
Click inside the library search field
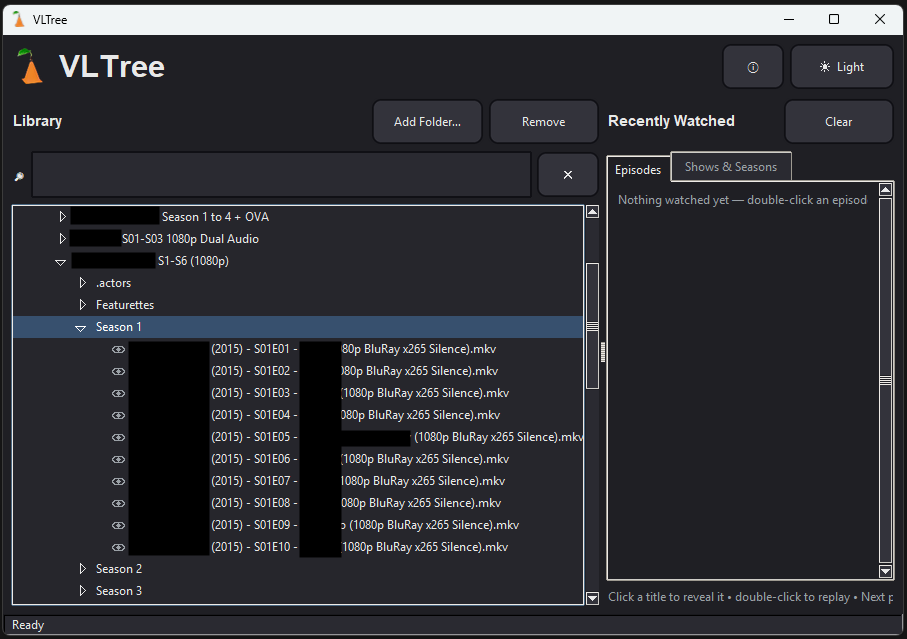(281, 175)
